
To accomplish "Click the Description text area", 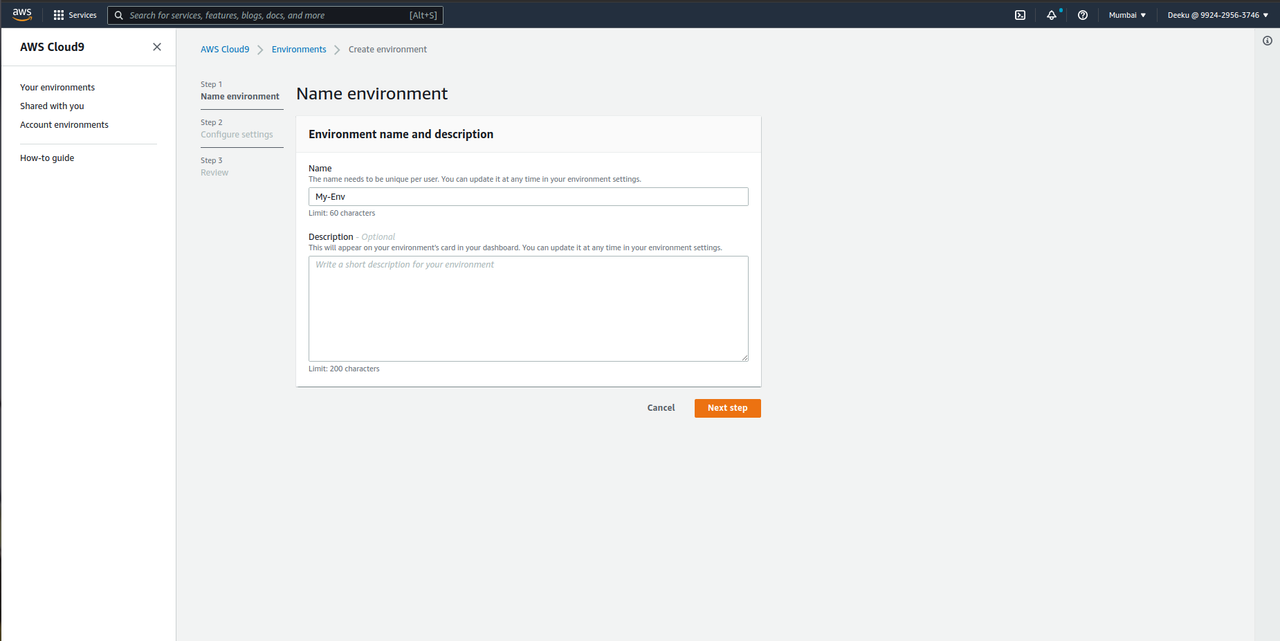I will click(528, 309).
